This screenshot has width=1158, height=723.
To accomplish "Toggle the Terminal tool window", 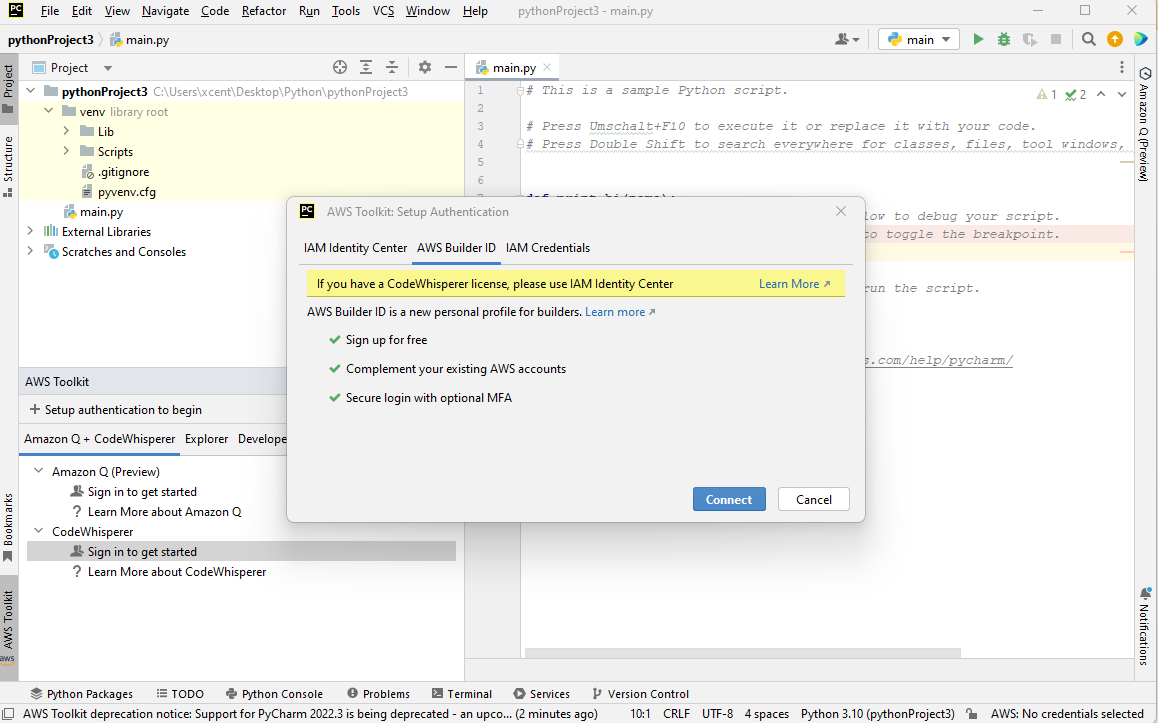I will tap(461, 694).
